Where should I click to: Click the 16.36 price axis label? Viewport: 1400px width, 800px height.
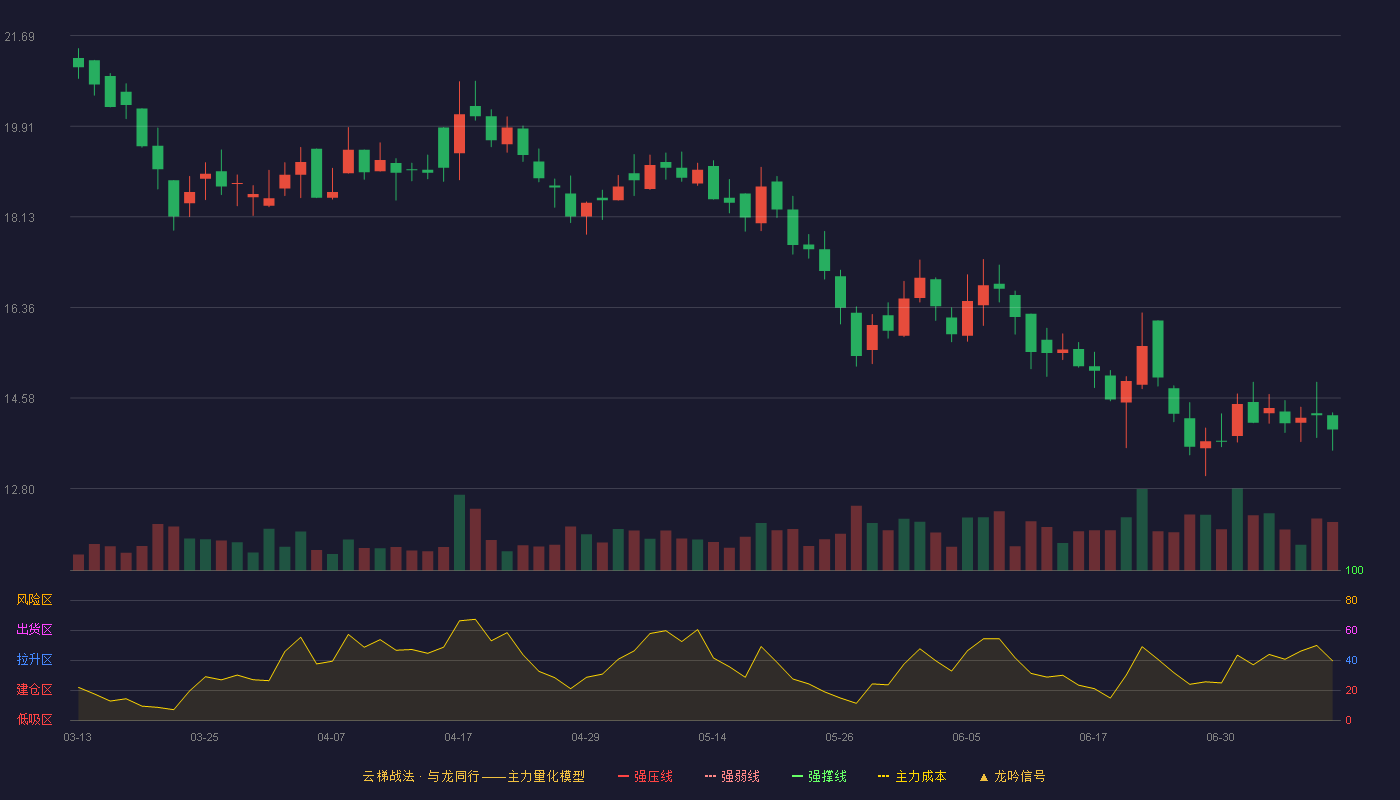coord(19,309)
